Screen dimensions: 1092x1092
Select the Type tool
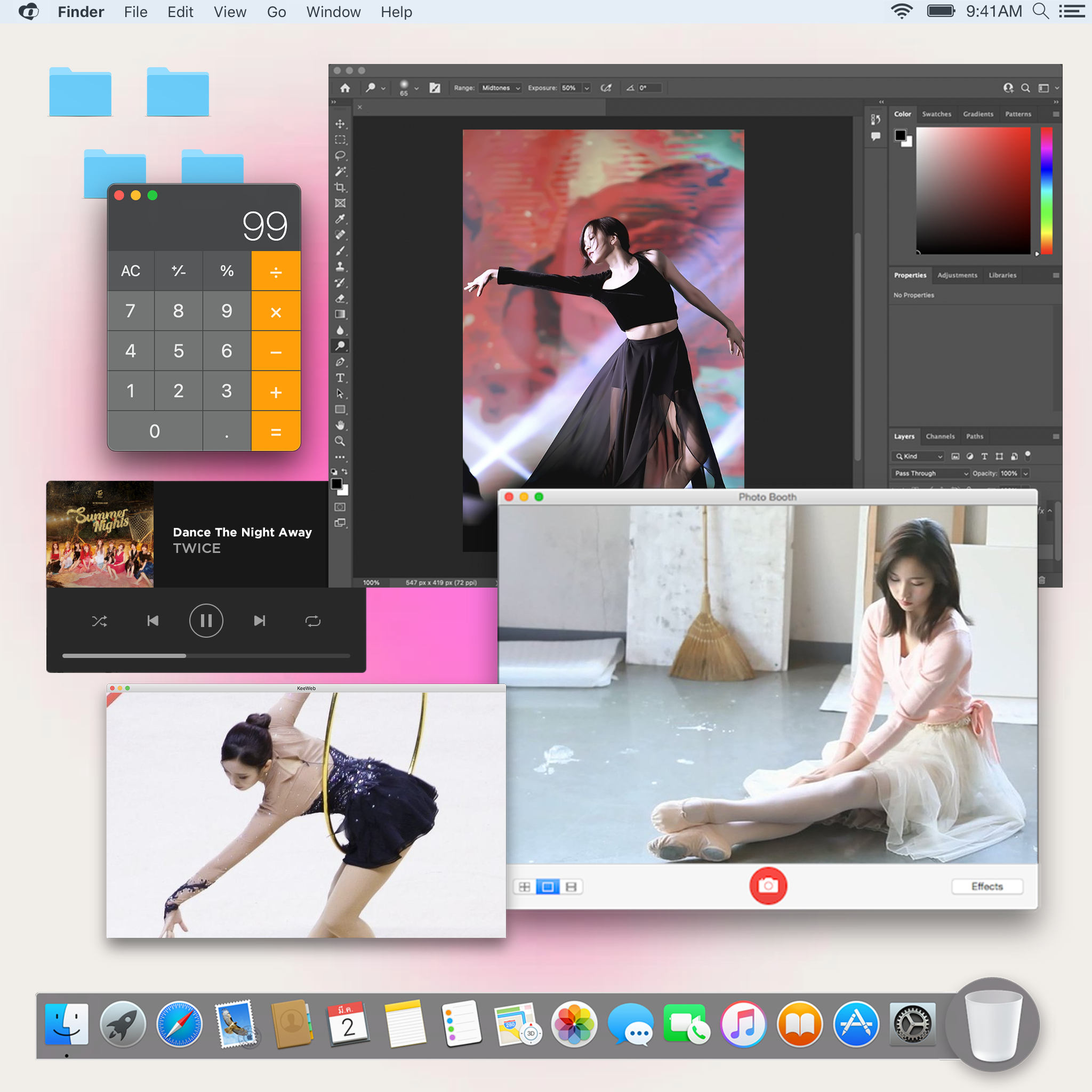tap(340, 378)
